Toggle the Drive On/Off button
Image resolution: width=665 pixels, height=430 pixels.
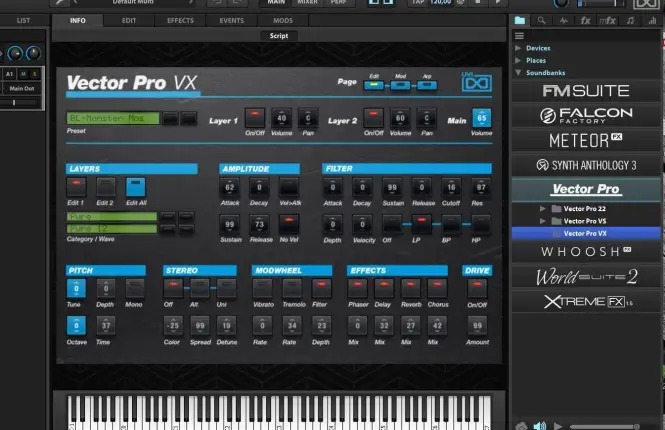click(x=477, y=289)
